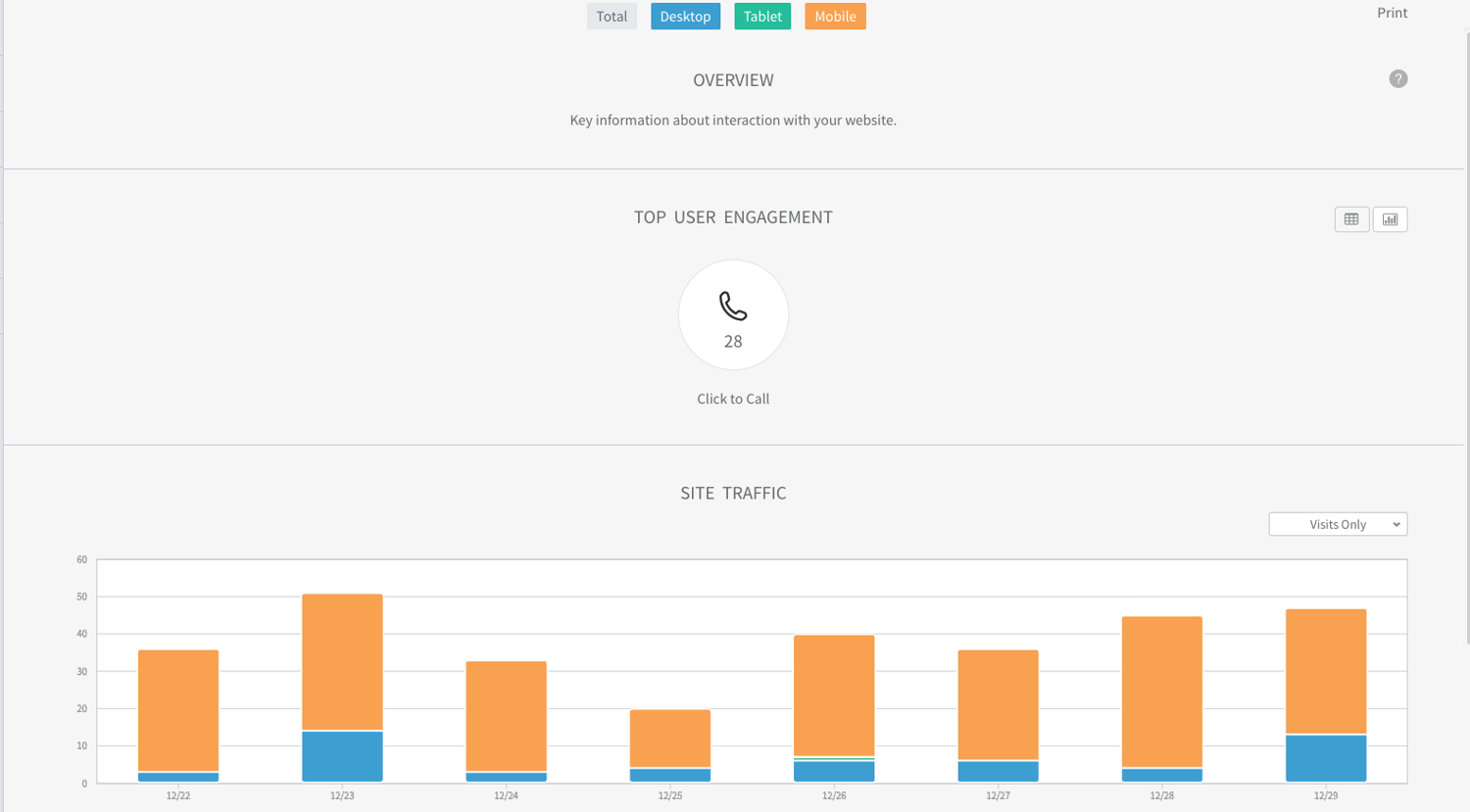Click the Click to Call label
Image resolution: width=1470 pixels, height=812 pixels.
pyautogui.click(x=733, y=399)
